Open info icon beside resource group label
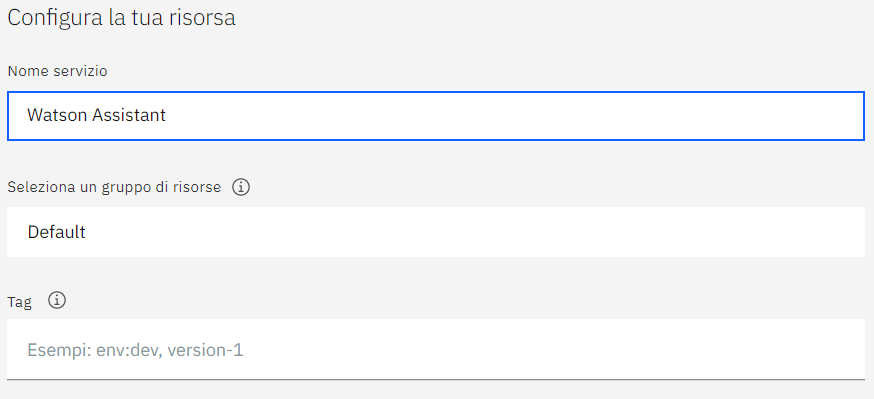Viewport: 874px width, 399px height. 241,187
